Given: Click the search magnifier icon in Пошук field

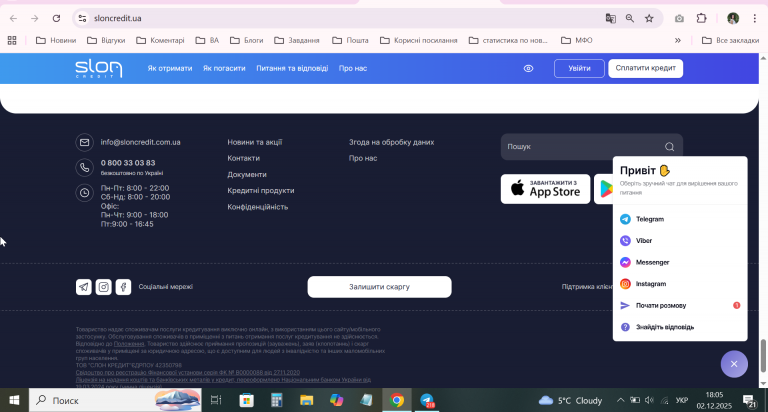Looking at the screenshot, I should [x=669, y=146].
